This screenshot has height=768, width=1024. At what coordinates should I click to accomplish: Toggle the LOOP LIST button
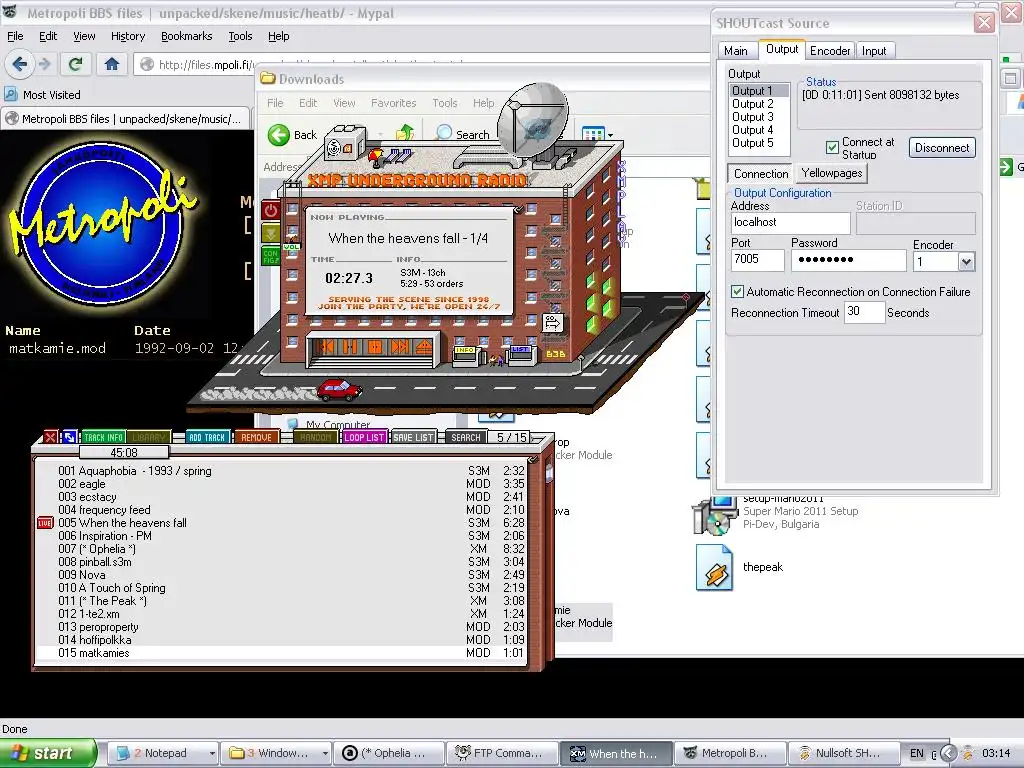point(364,438)
